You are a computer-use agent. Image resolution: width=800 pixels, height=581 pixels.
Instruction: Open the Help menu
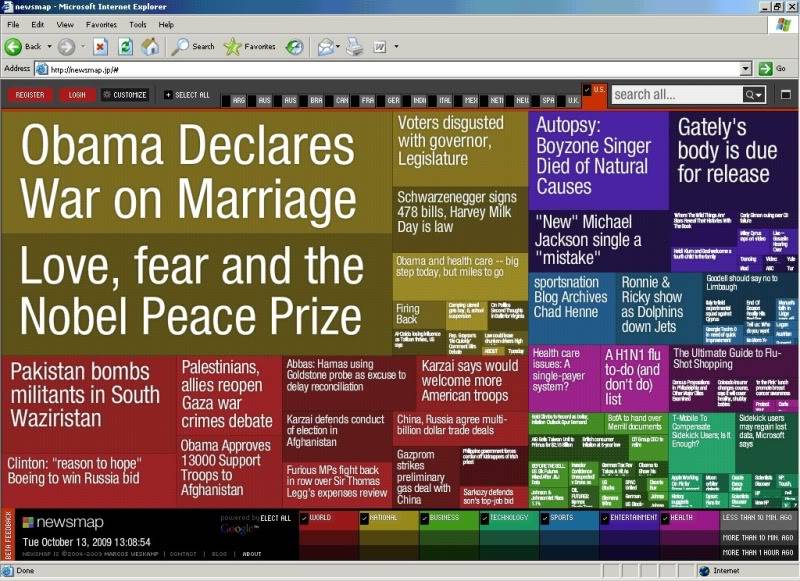166,24
